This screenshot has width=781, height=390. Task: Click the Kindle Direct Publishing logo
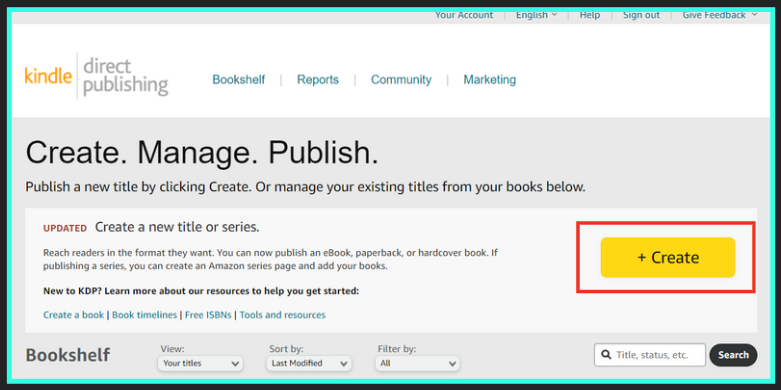click(96, 76)
